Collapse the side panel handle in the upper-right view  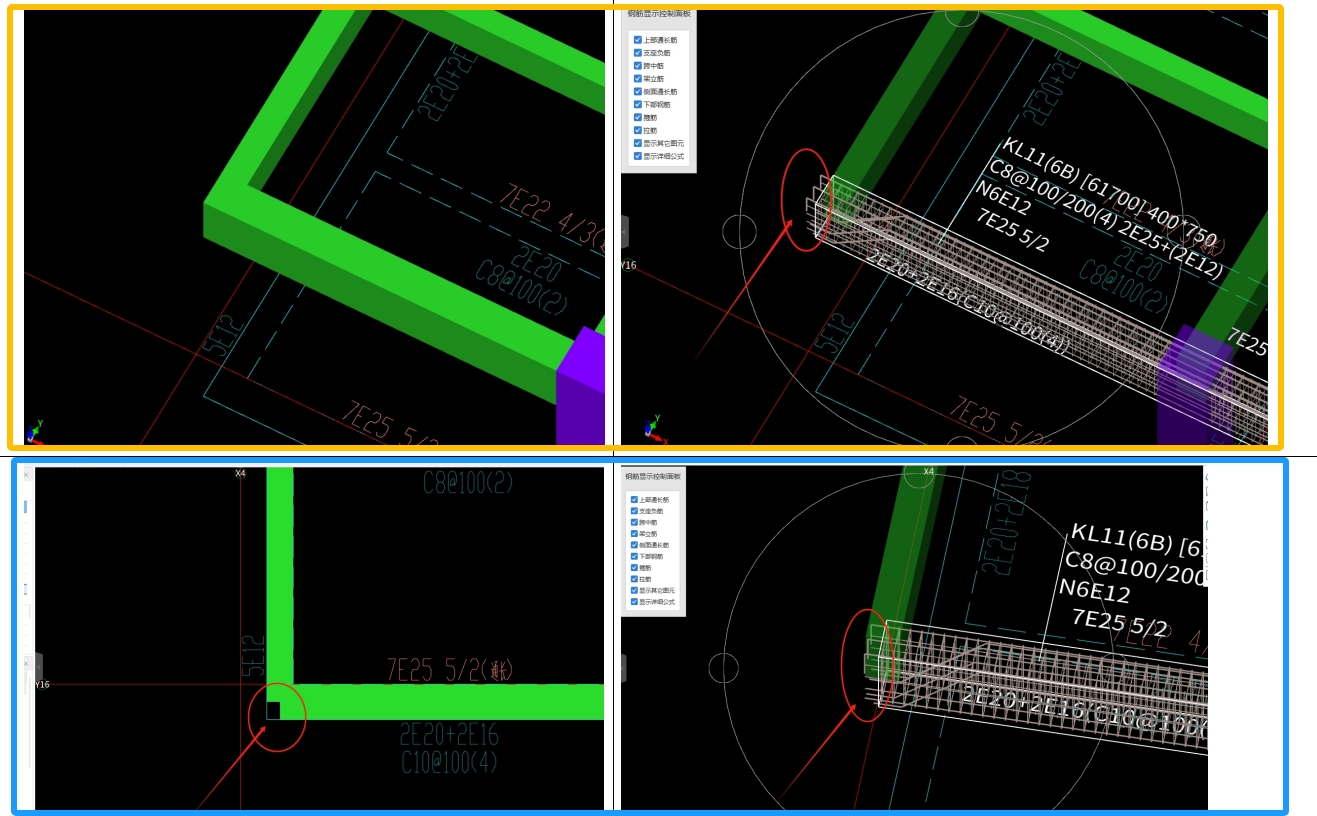pyautogui.click(x=625, y=231)
